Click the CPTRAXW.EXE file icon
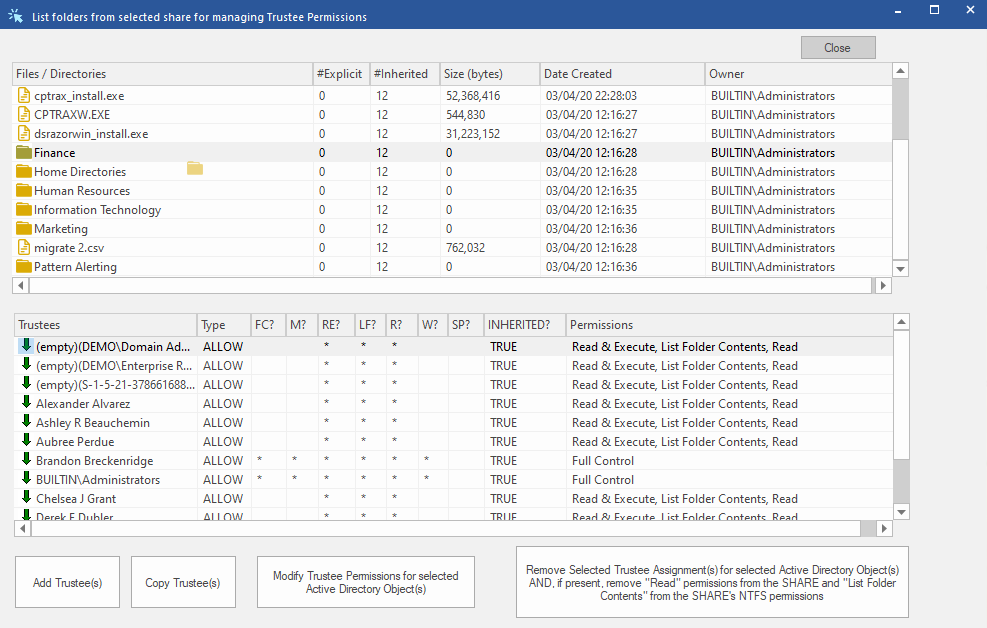Screen dimensions: 987x628 pos(21,114)
